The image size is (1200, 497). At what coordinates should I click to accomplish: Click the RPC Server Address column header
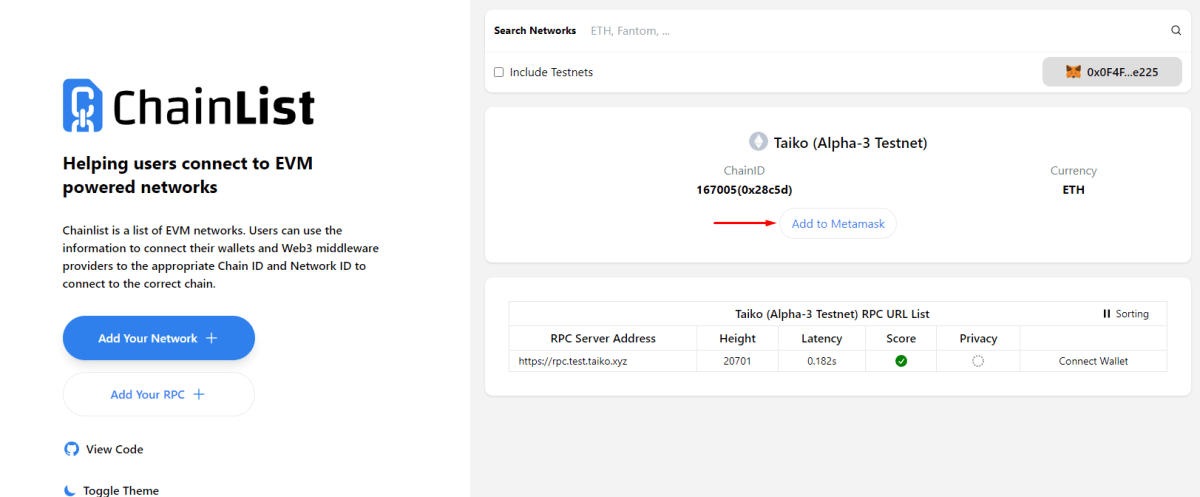click(603, 338)
